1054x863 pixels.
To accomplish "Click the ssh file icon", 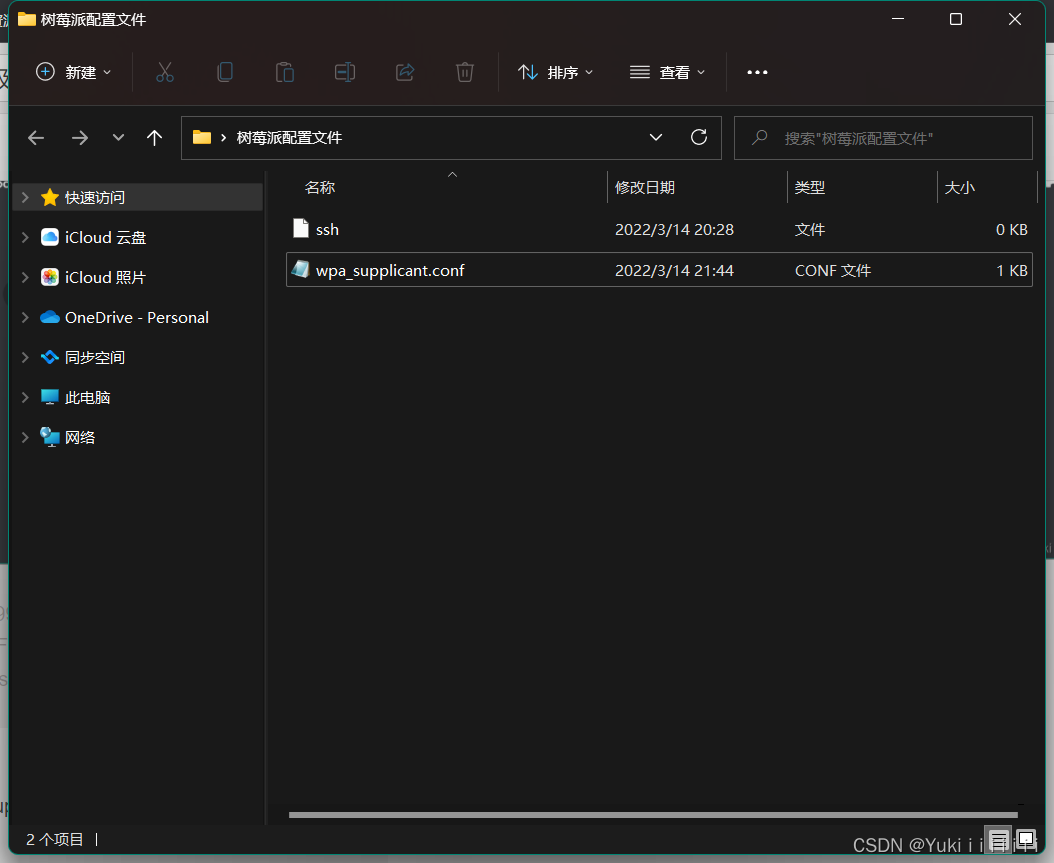I will click(x=300, y=229).
